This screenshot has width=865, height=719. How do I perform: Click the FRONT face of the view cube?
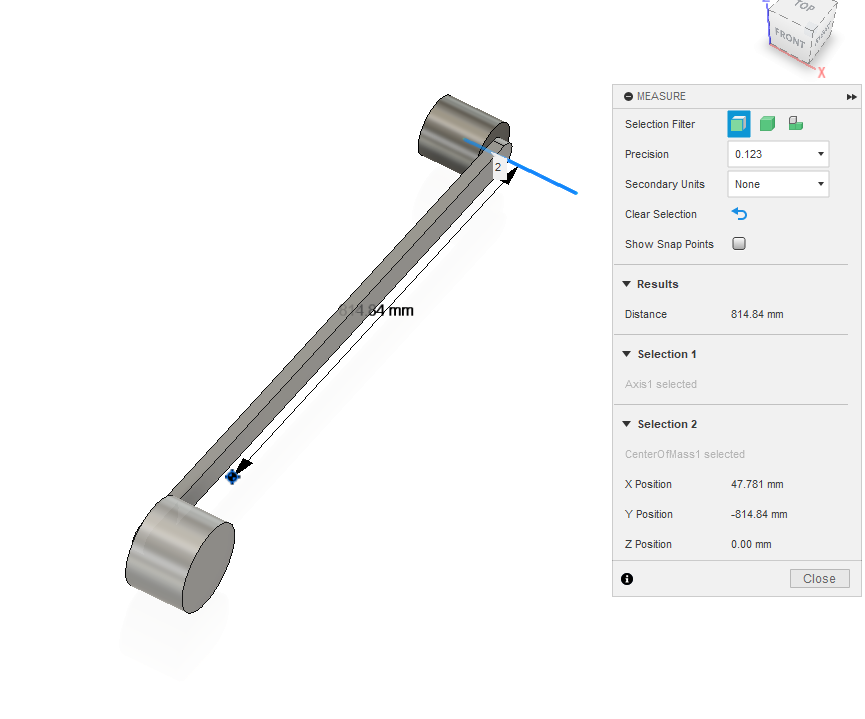pyautogui.click(x=789, y=38)
